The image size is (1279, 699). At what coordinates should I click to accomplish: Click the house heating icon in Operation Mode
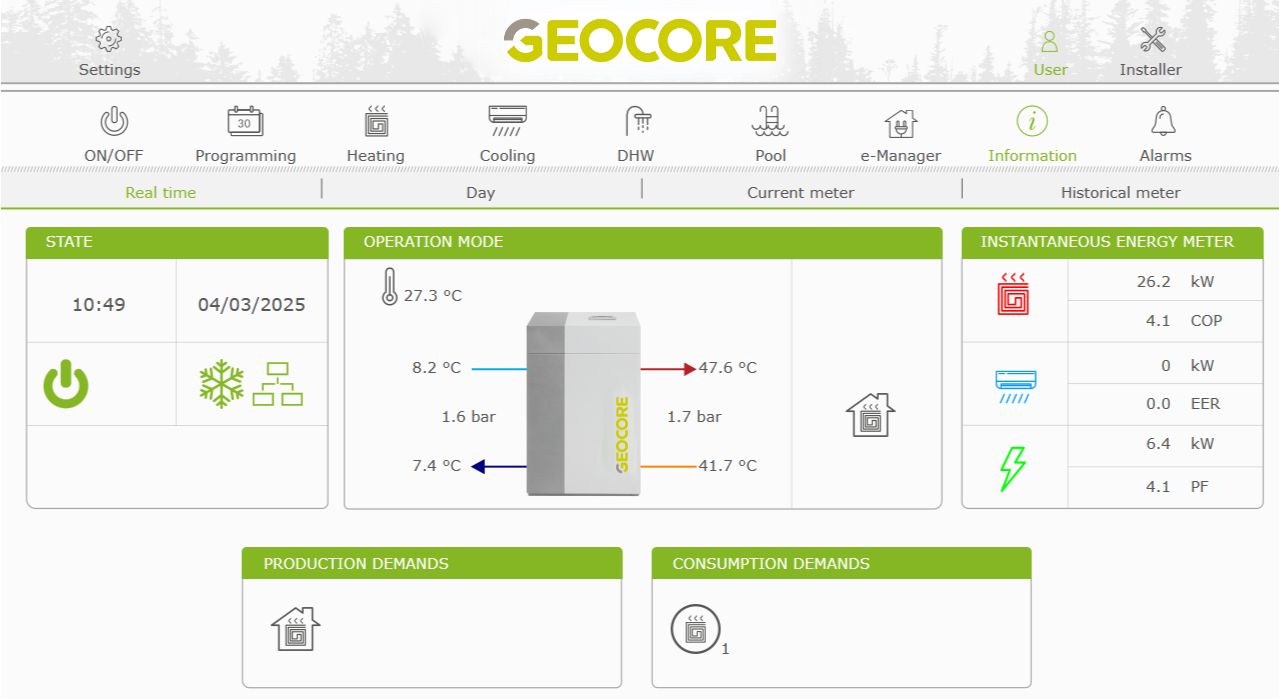pyautogui.click(x=870, y=414)
